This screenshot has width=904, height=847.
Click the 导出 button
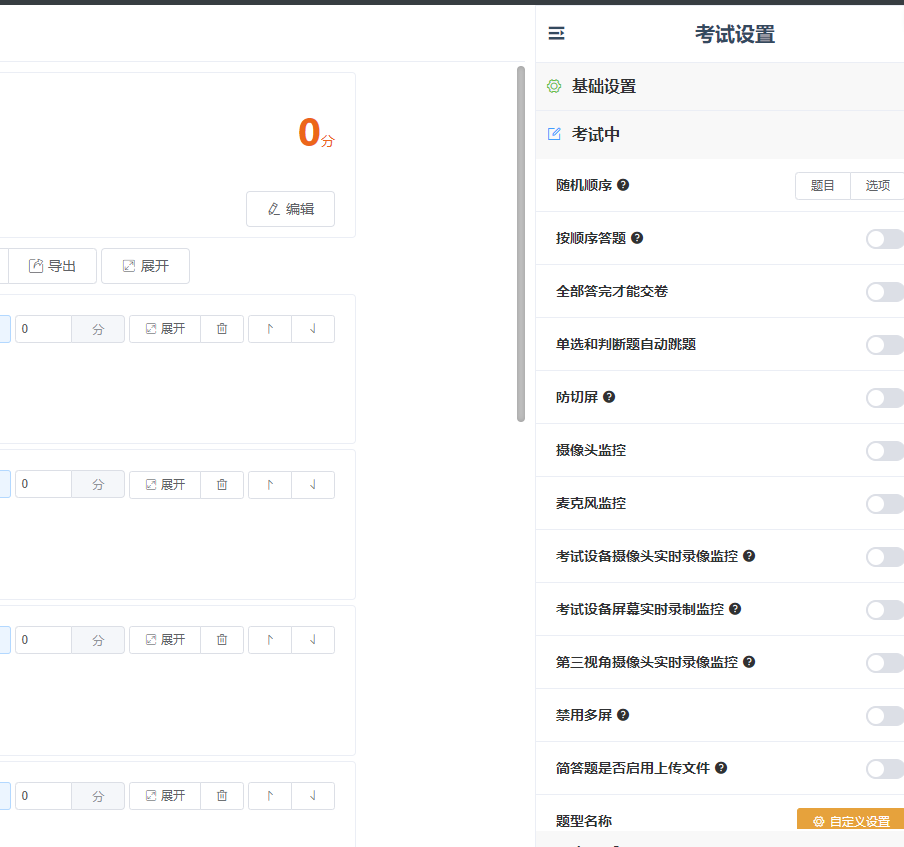tap(52, 266)
